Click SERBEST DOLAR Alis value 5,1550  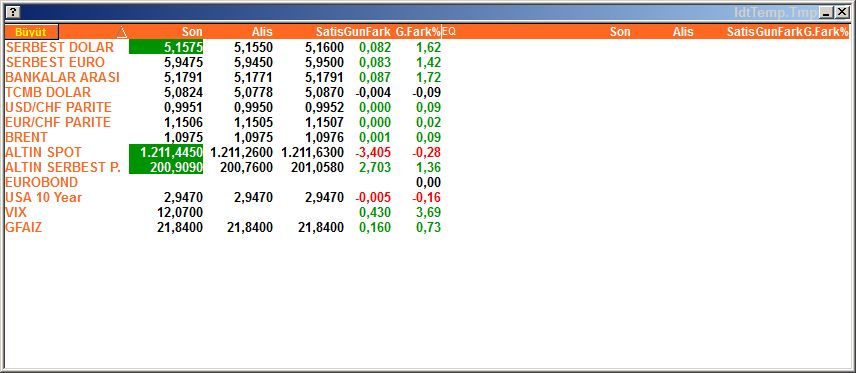[253, 48]
